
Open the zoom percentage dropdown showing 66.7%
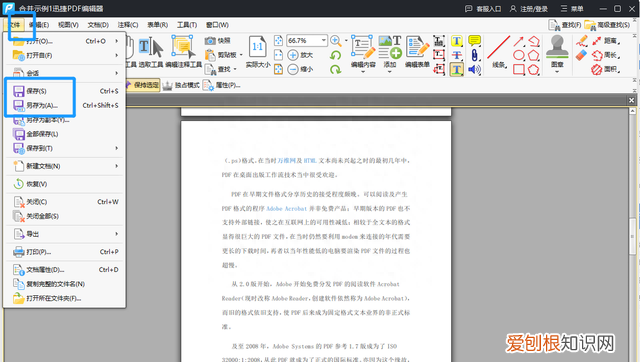tap(323, 40)
